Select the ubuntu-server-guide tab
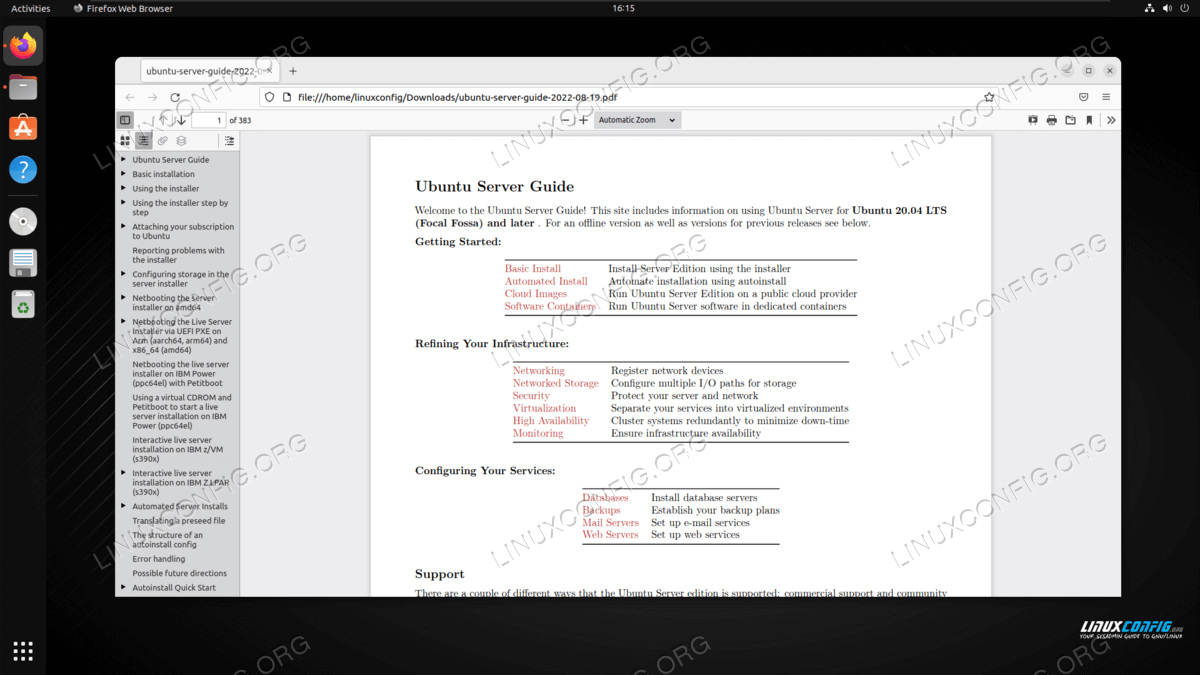Image resolution: width=1200 pixels, height=675 pixels. [x=209, y=71]
